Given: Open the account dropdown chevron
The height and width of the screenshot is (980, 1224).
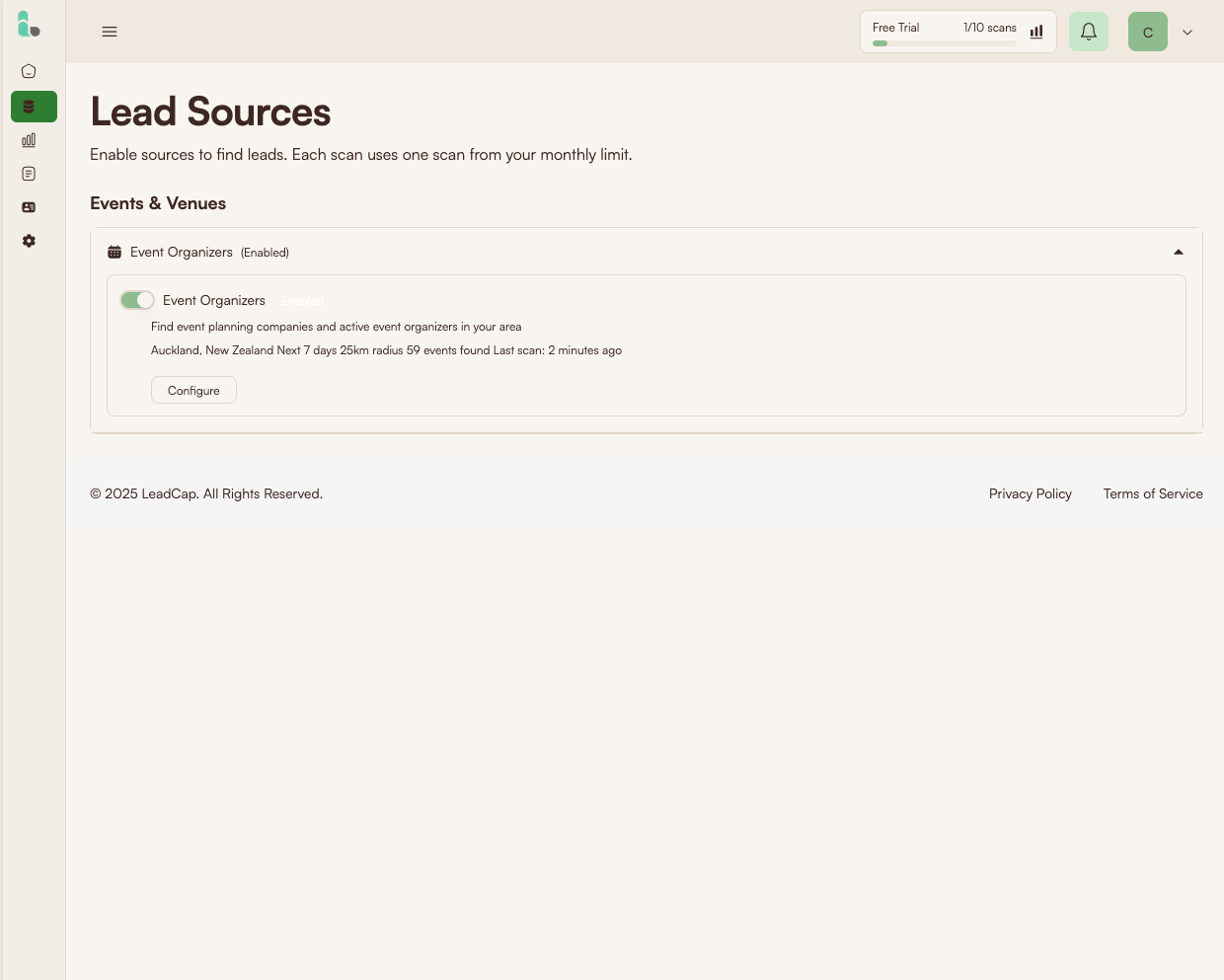Looking at the screenshot, I should point(1187,32).
